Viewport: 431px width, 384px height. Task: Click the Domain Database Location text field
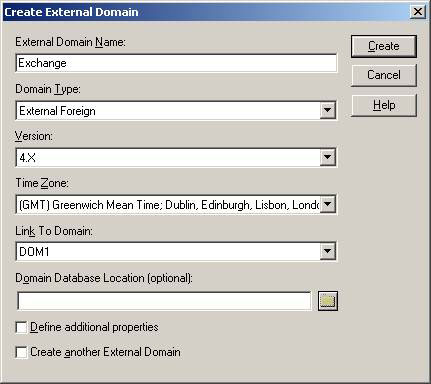point(164,301)
